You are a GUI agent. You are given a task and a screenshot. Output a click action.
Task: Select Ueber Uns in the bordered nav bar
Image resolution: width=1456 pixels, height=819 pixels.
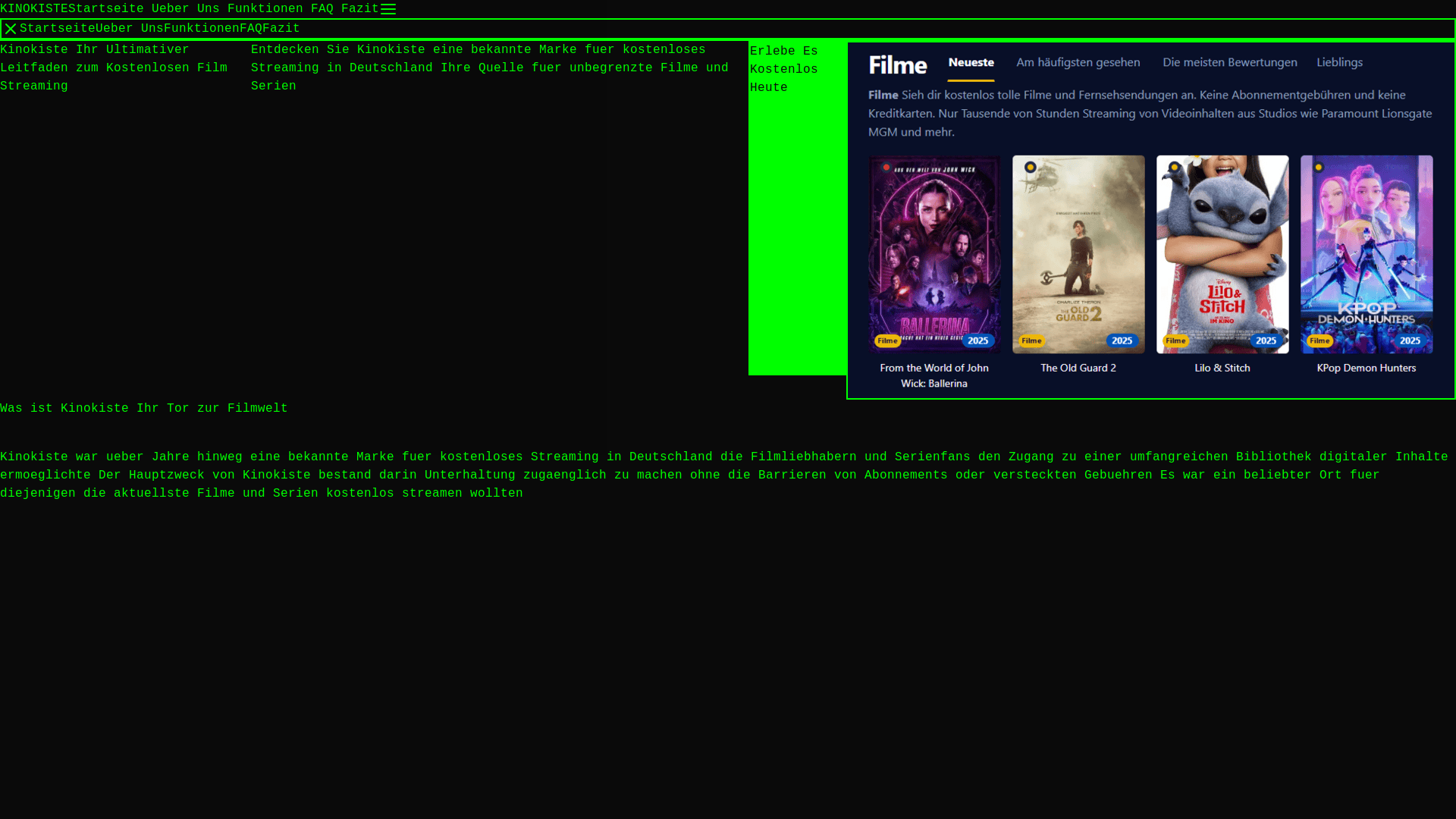(x=130, y=29)
